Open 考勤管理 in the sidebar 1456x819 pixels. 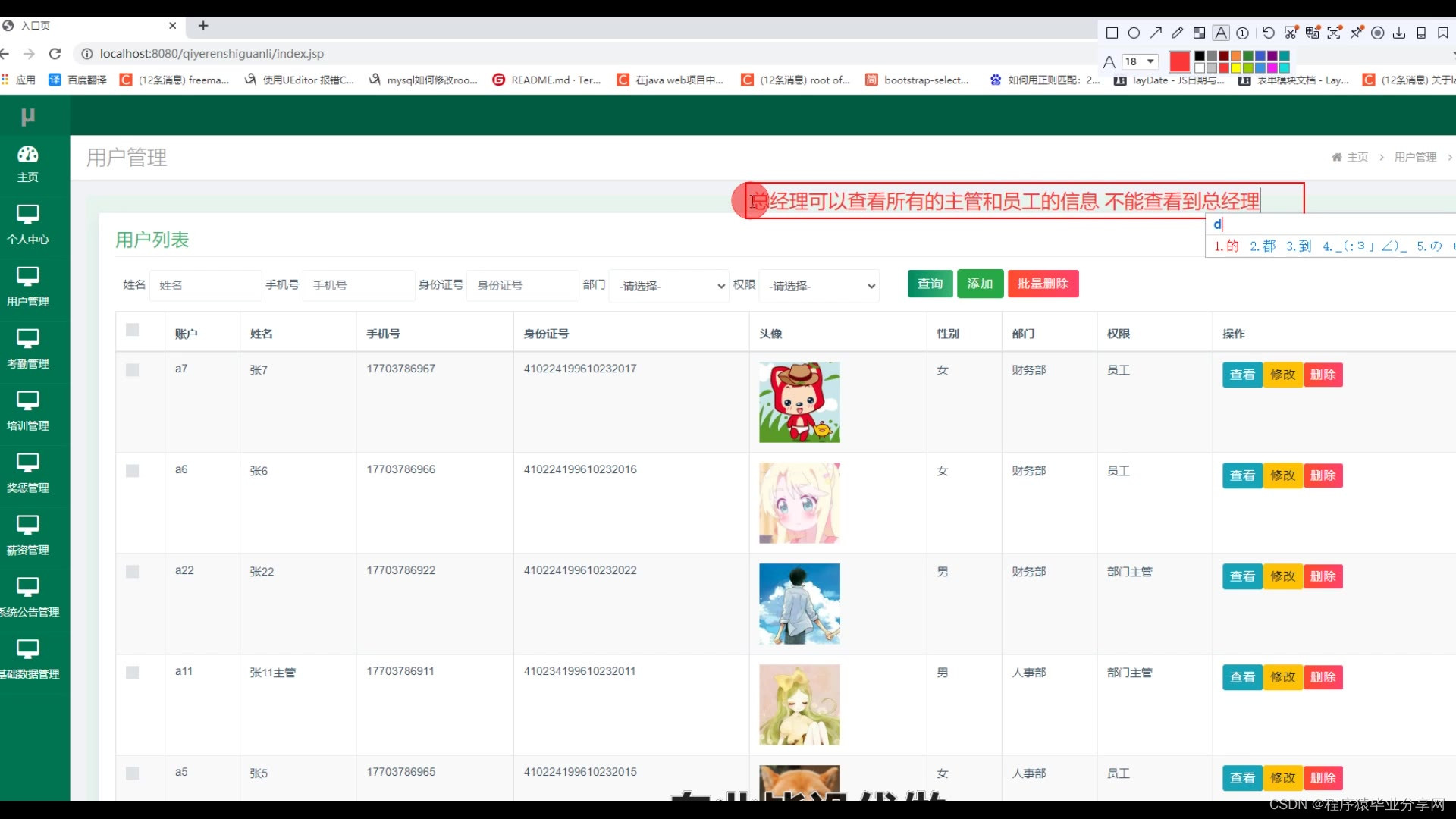point(28,349)
